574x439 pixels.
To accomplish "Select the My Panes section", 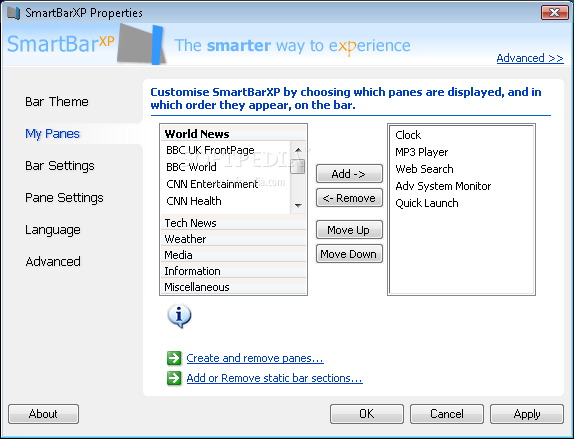I will pyautogui.click(x=52, y=134).
